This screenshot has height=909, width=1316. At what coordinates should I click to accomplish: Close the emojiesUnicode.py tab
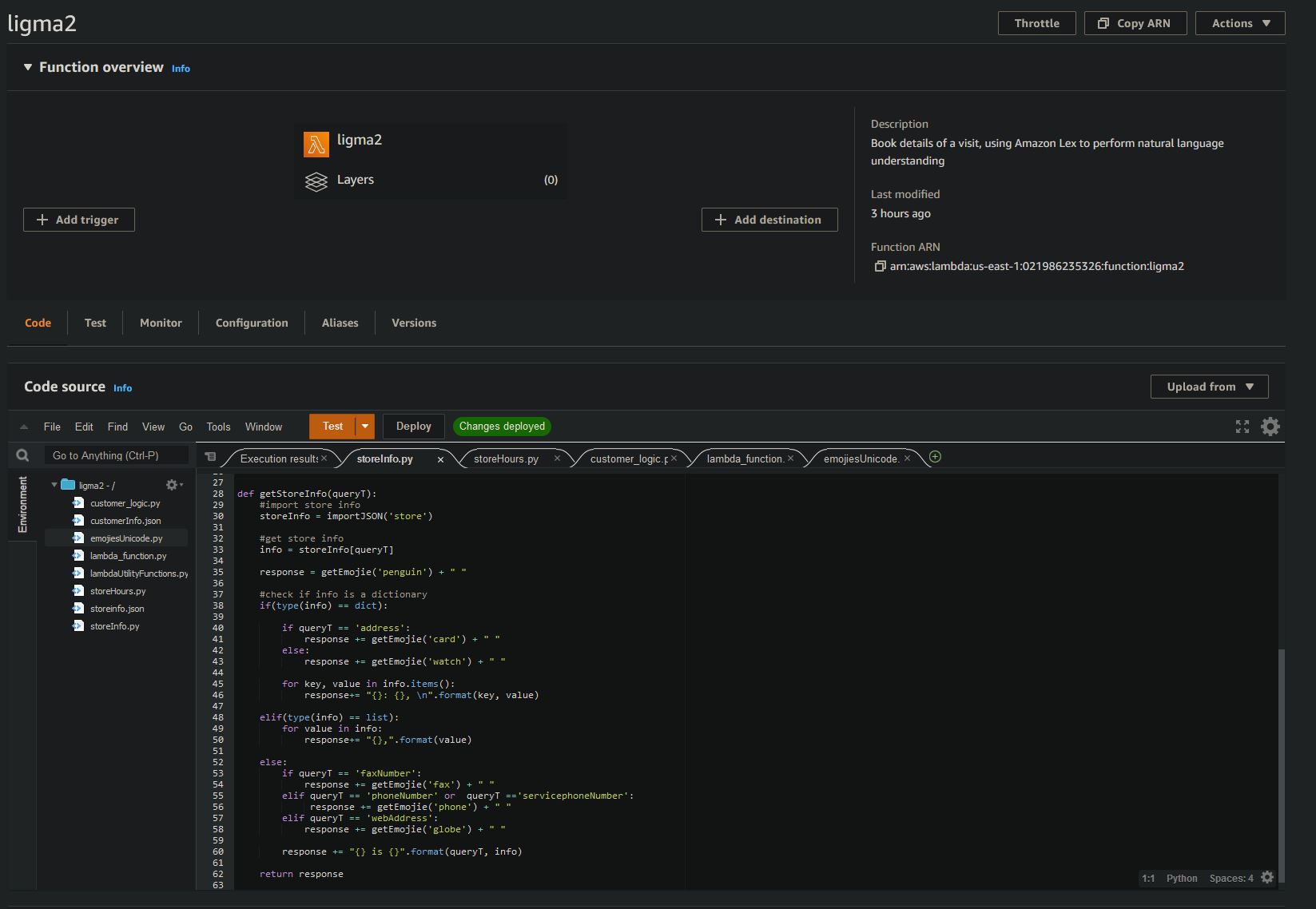pos(907,458)
